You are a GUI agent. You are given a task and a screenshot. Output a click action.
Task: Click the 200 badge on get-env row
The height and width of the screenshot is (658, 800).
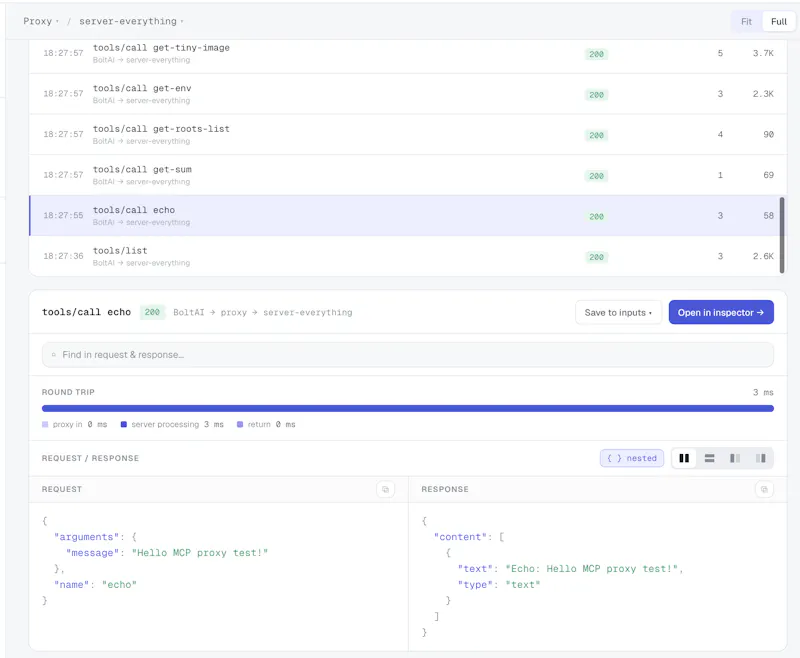tap(596, 95)
